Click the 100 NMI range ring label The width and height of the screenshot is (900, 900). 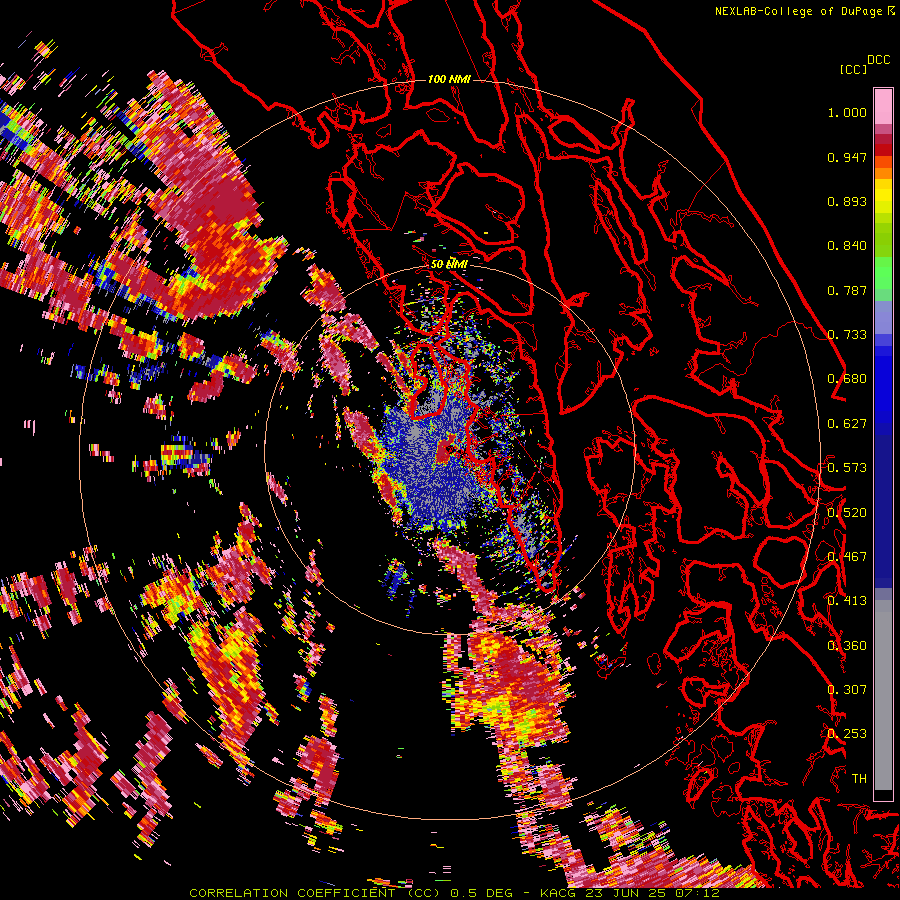point(449,79)
